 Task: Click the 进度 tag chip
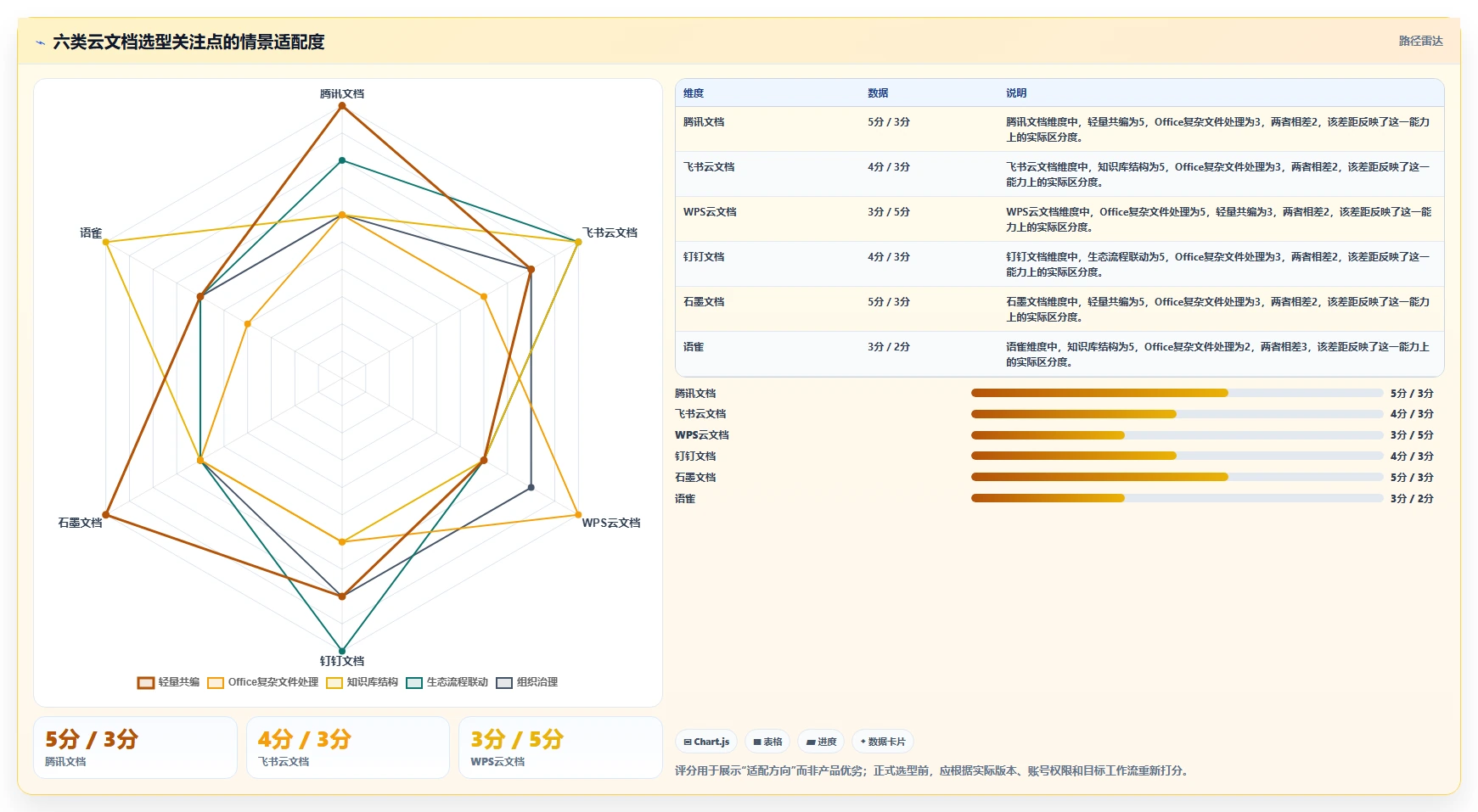(821, 742)
